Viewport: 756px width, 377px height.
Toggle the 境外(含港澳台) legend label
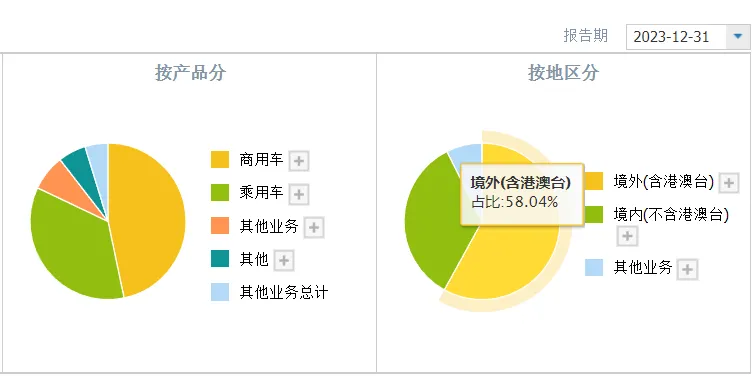tap(663, 181)
